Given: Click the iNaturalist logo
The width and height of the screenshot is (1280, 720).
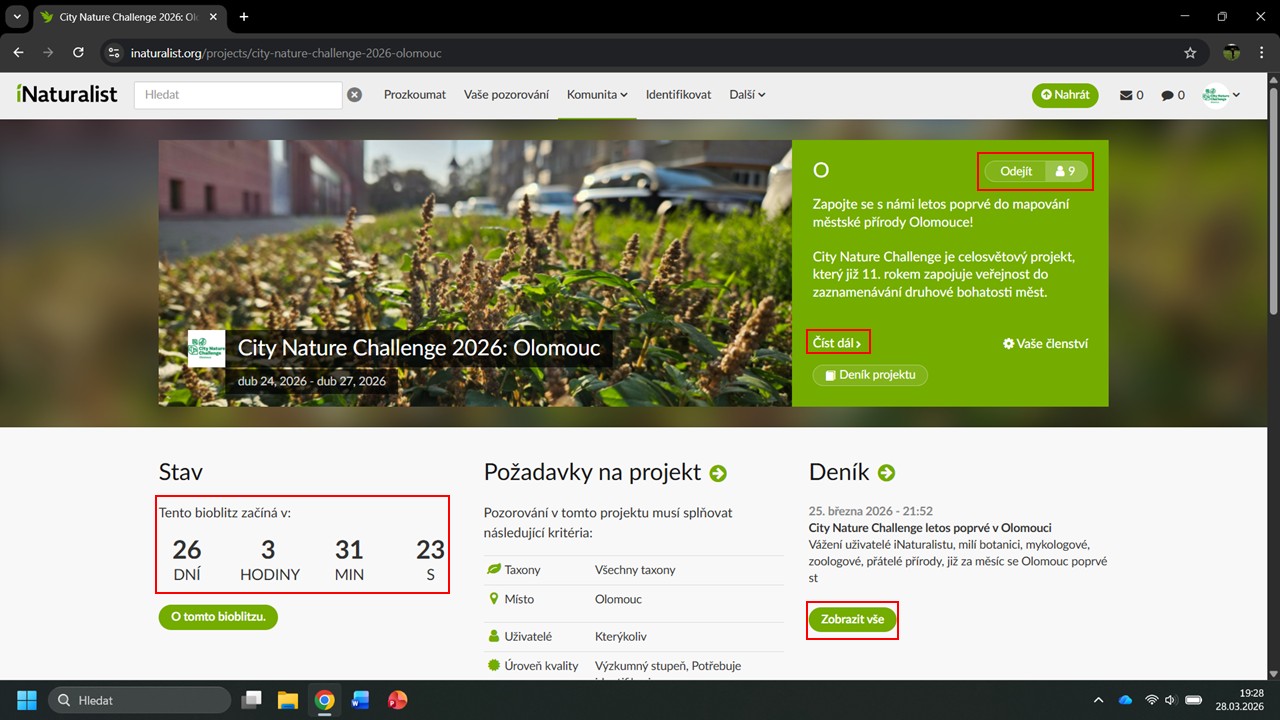Looking at the screenshot, I should [x=67, y=95].
